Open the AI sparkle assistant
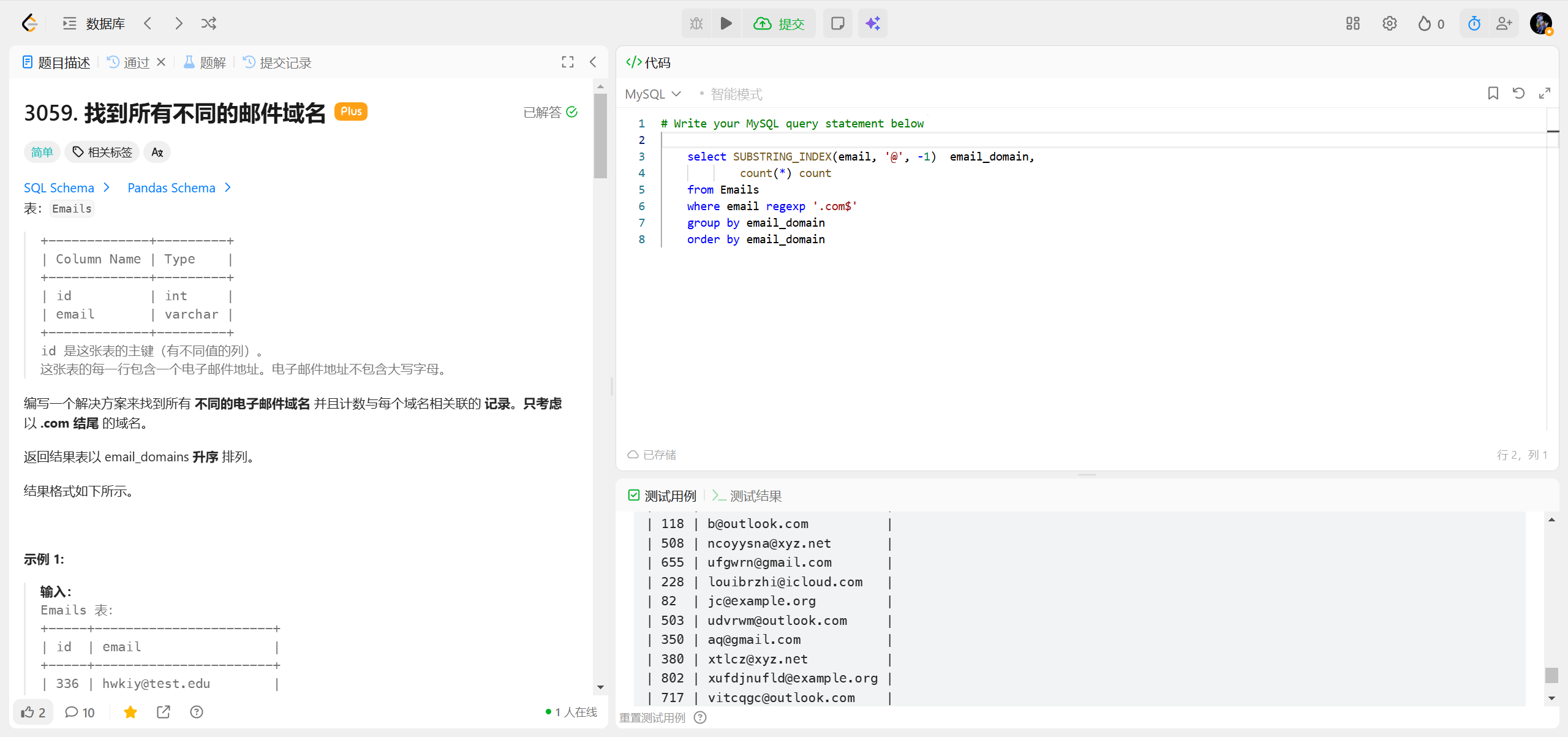Viewport: 1568px width, 737px height. (872, 23)
